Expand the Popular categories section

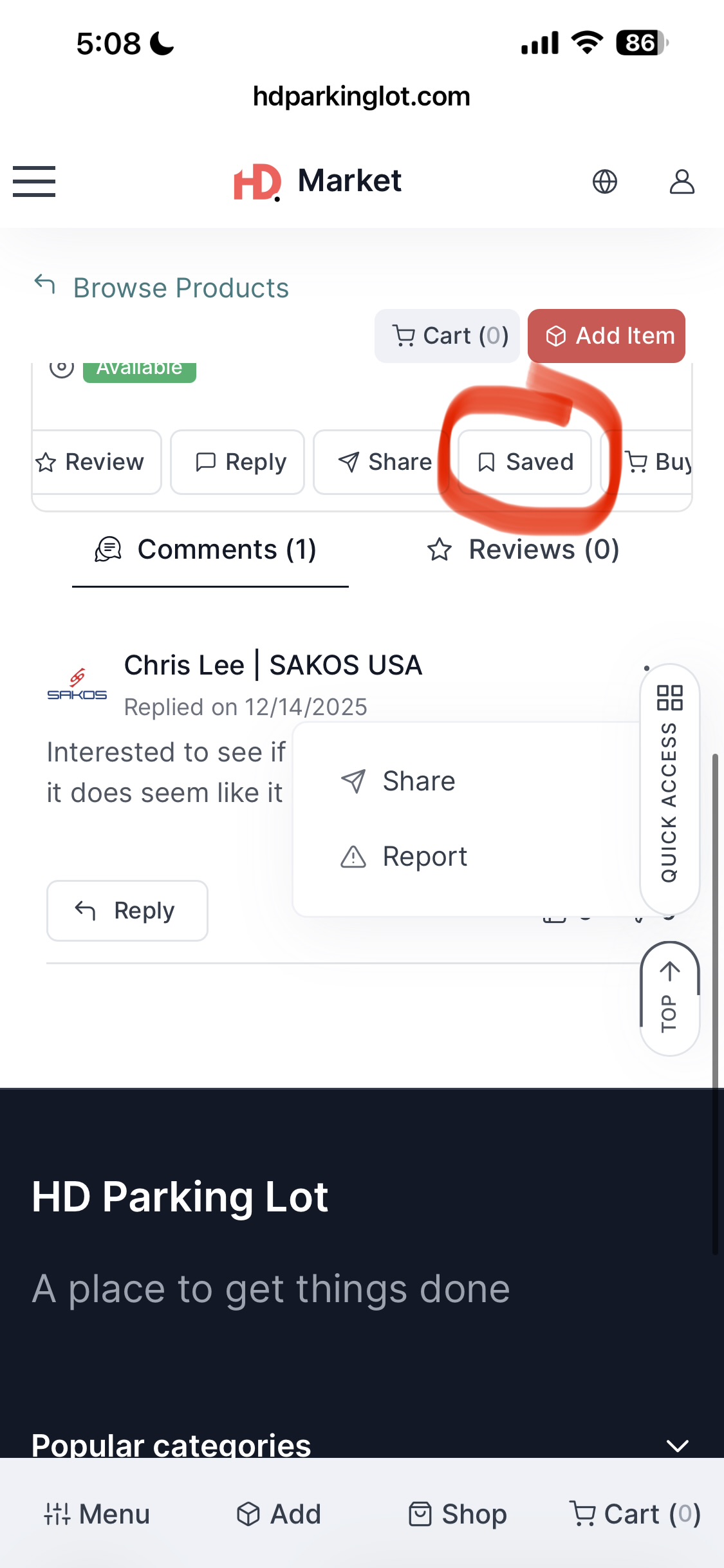pyautogui.click(x=677, y=1446)
